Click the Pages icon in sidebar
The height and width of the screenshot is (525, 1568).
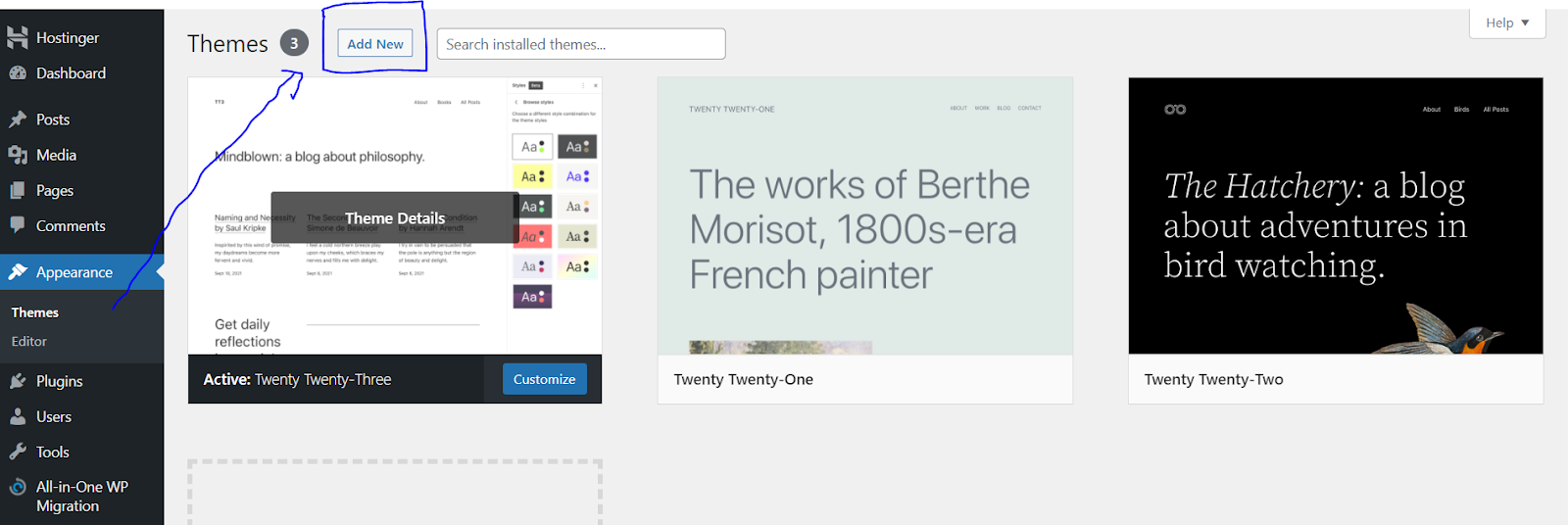(x=18, y=191)
